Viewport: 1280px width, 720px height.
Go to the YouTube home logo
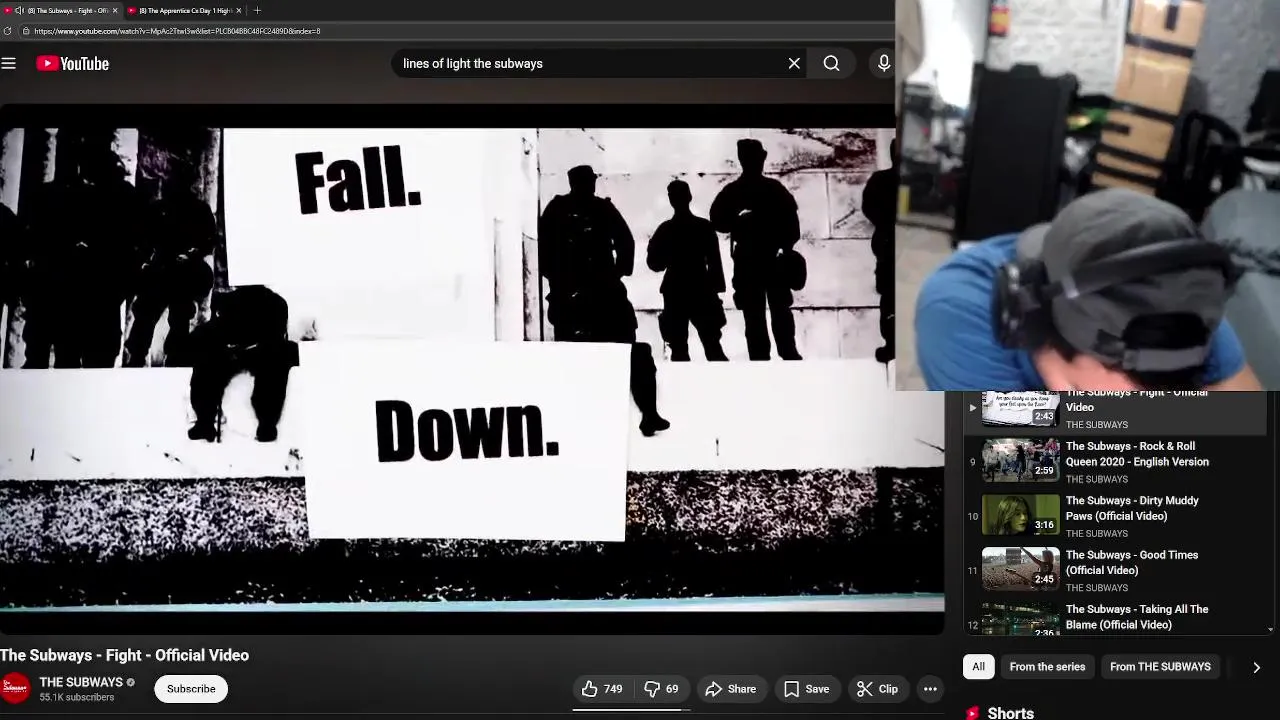73,63
